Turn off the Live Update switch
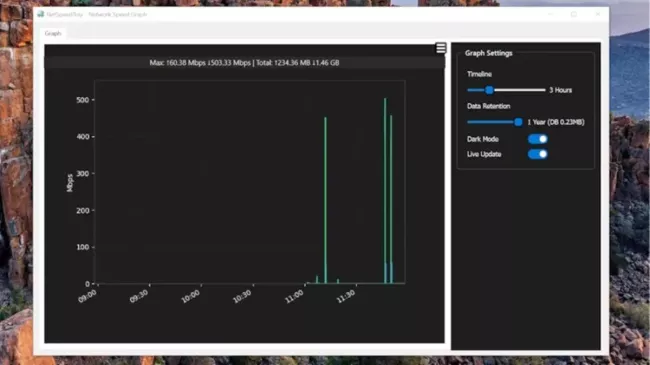This screenshot has height=365, width=650. click(538, 154)
